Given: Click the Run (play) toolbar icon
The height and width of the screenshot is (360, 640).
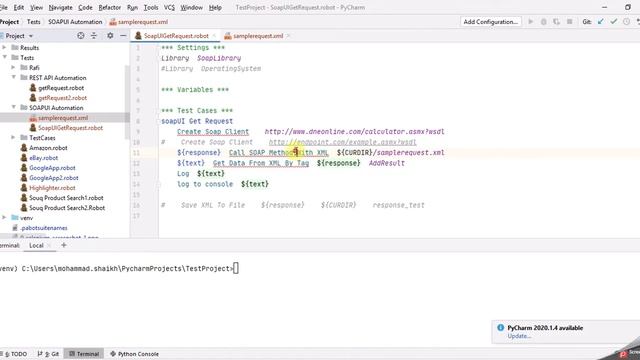Looking at the screenshot, I should pos(531,22).
